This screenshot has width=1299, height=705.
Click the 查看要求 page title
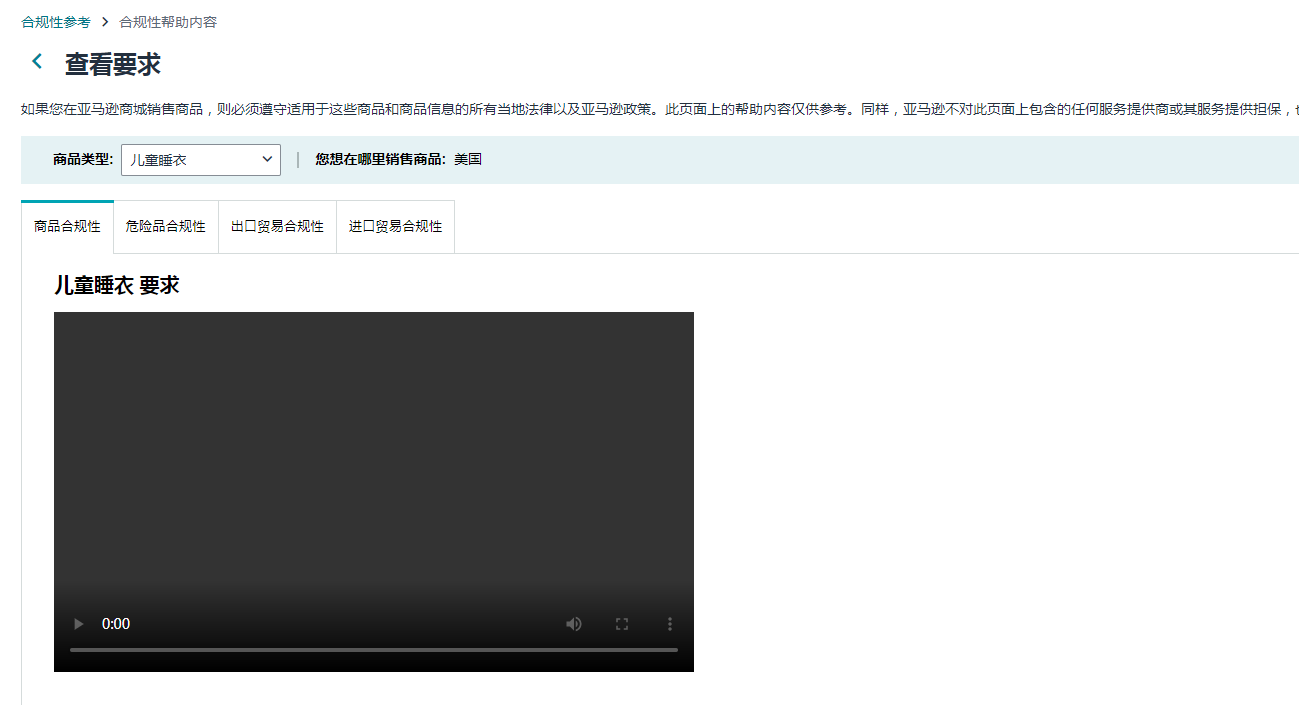pos(112,64)
